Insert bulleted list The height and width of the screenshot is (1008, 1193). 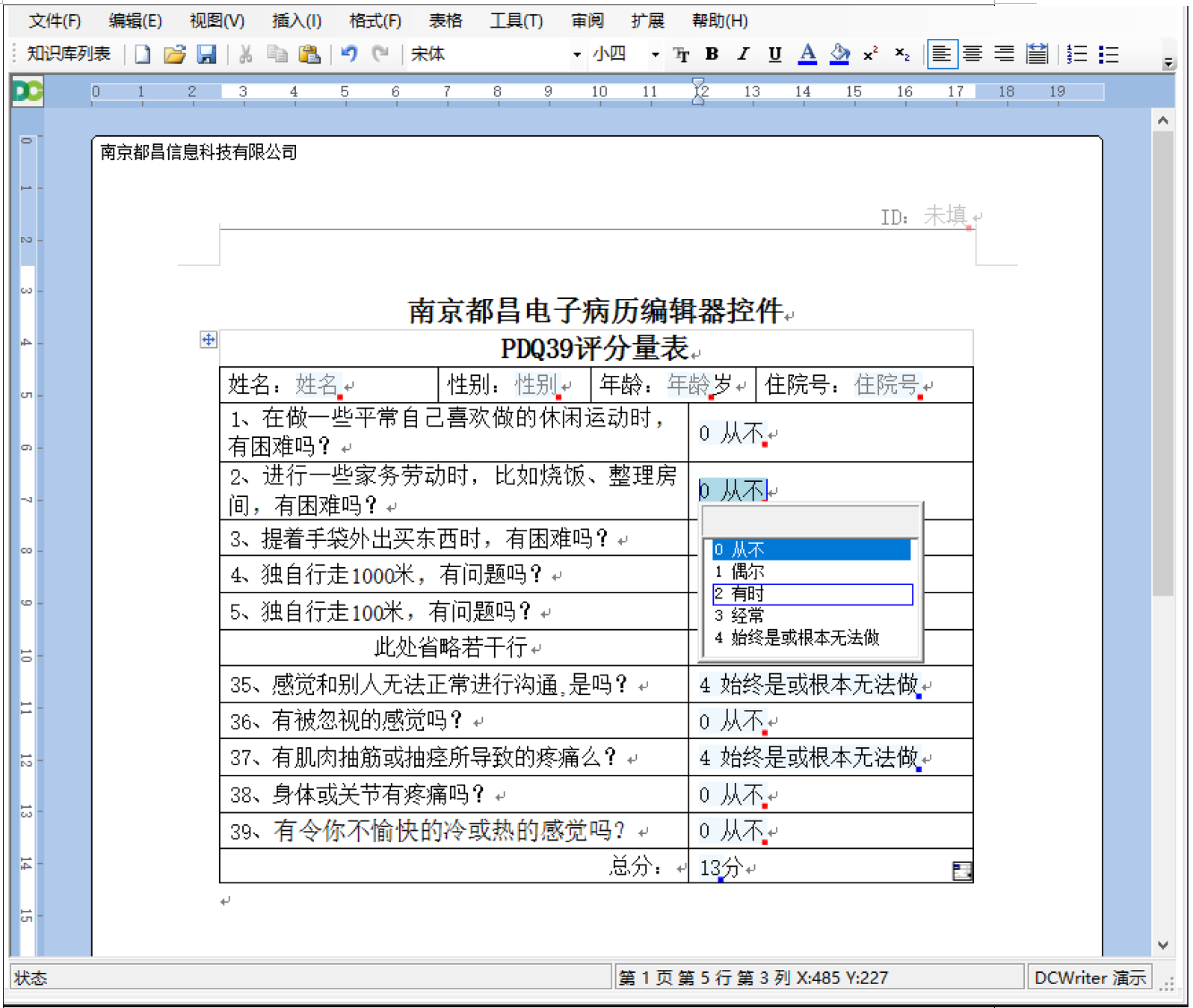[1109, 55]
